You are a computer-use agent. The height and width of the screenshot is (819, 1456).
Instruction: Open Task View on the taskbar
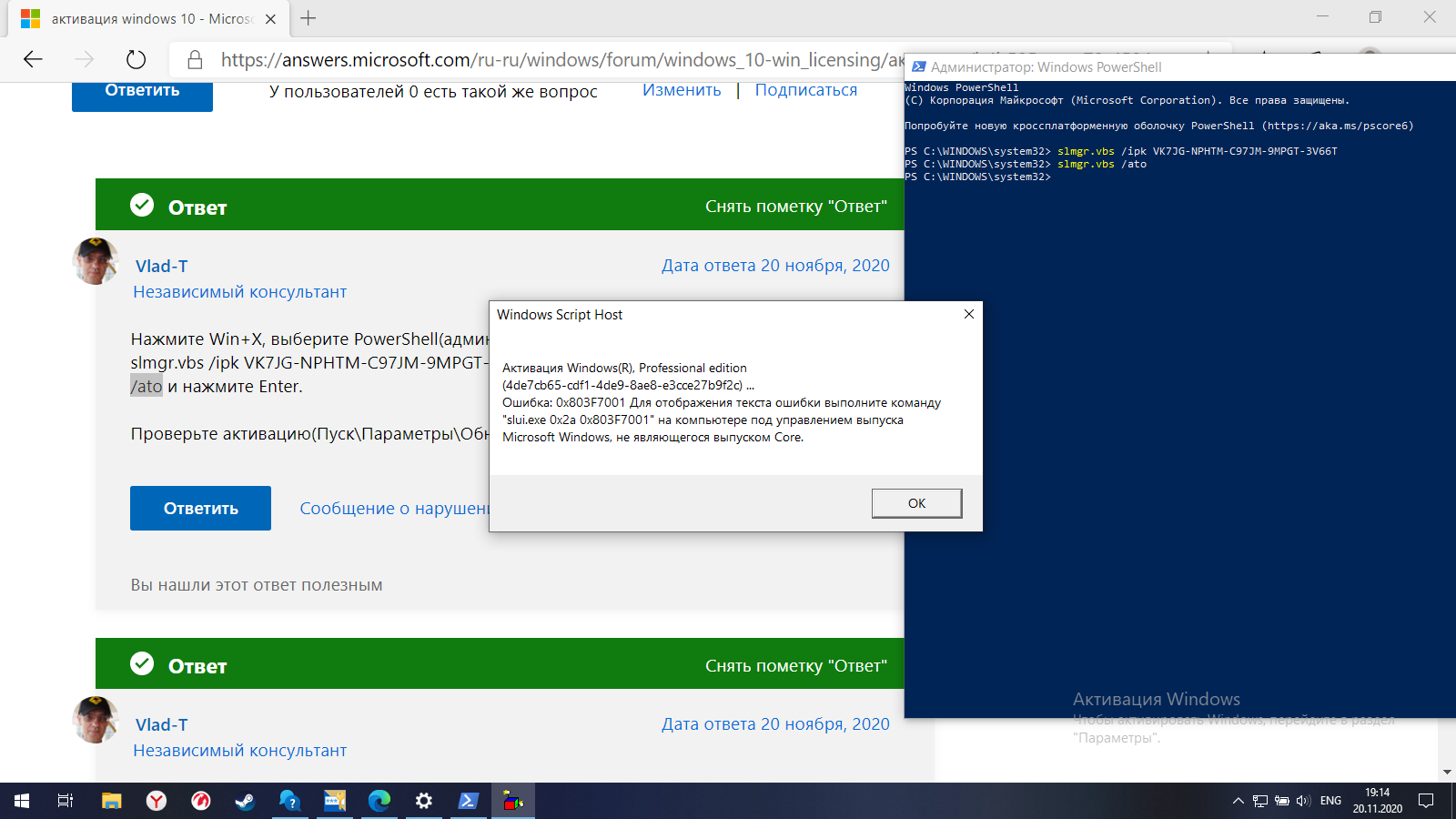66,801
